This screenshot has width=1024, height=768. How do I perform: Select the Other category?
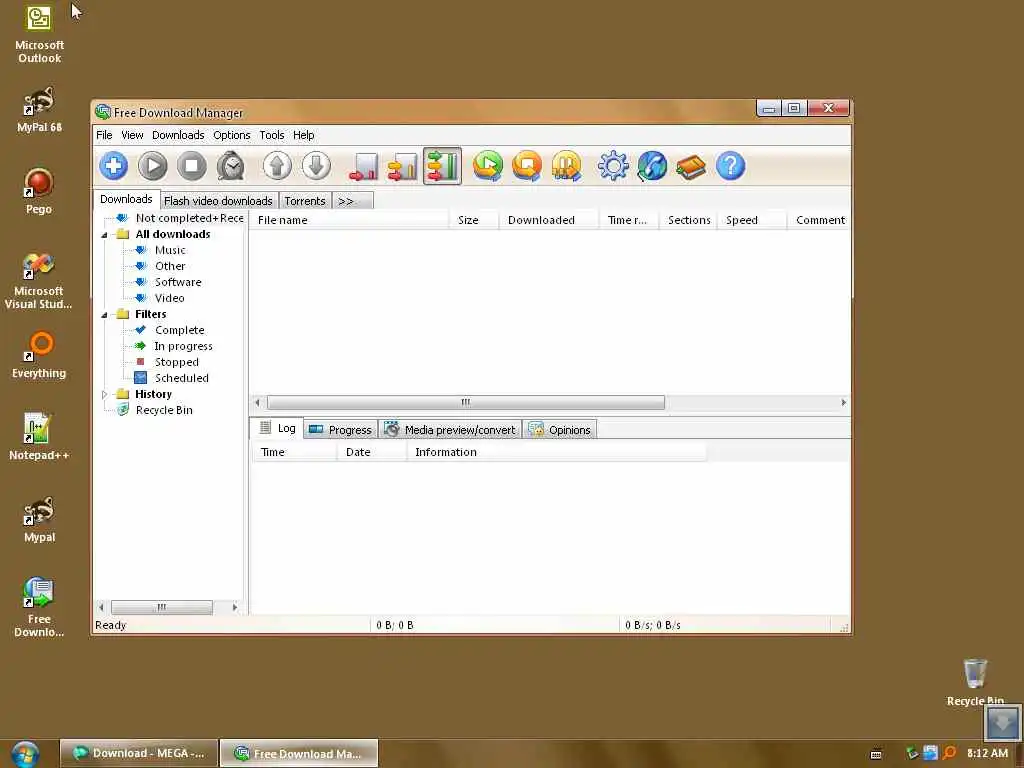170,266
